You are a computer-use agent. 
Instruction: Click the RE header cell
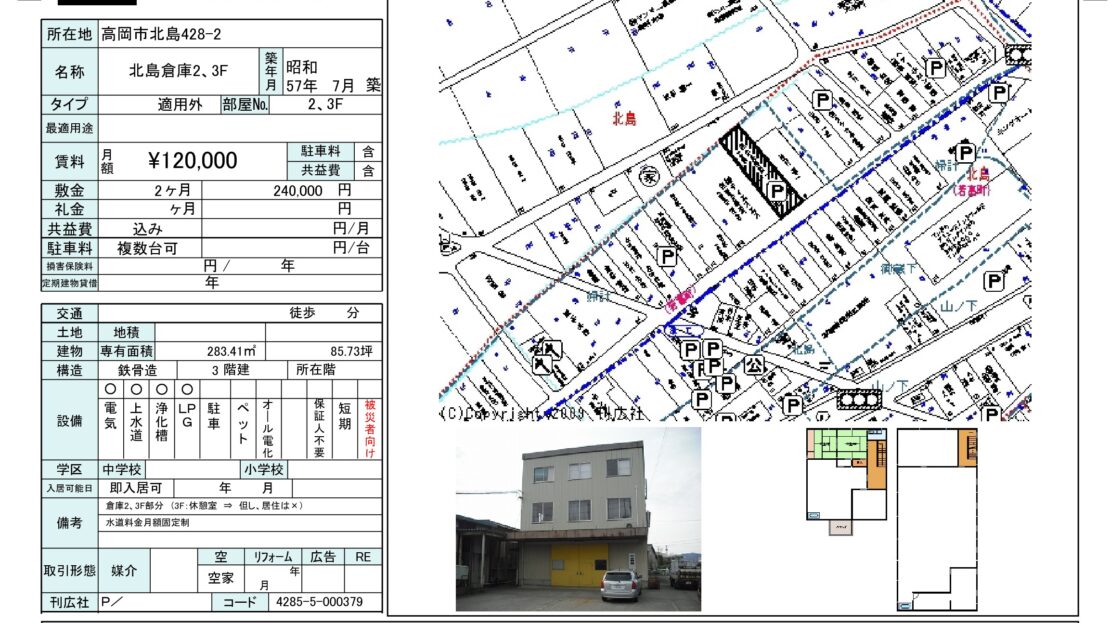pos(363,557)
